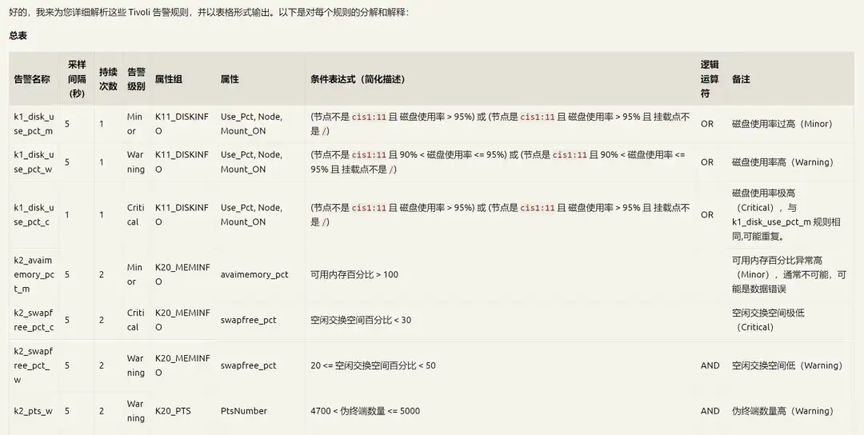Screen dimensions: 864x435
Task: Select the k2_swapfree_pct_c alert name cell
Action: [34, 320]
